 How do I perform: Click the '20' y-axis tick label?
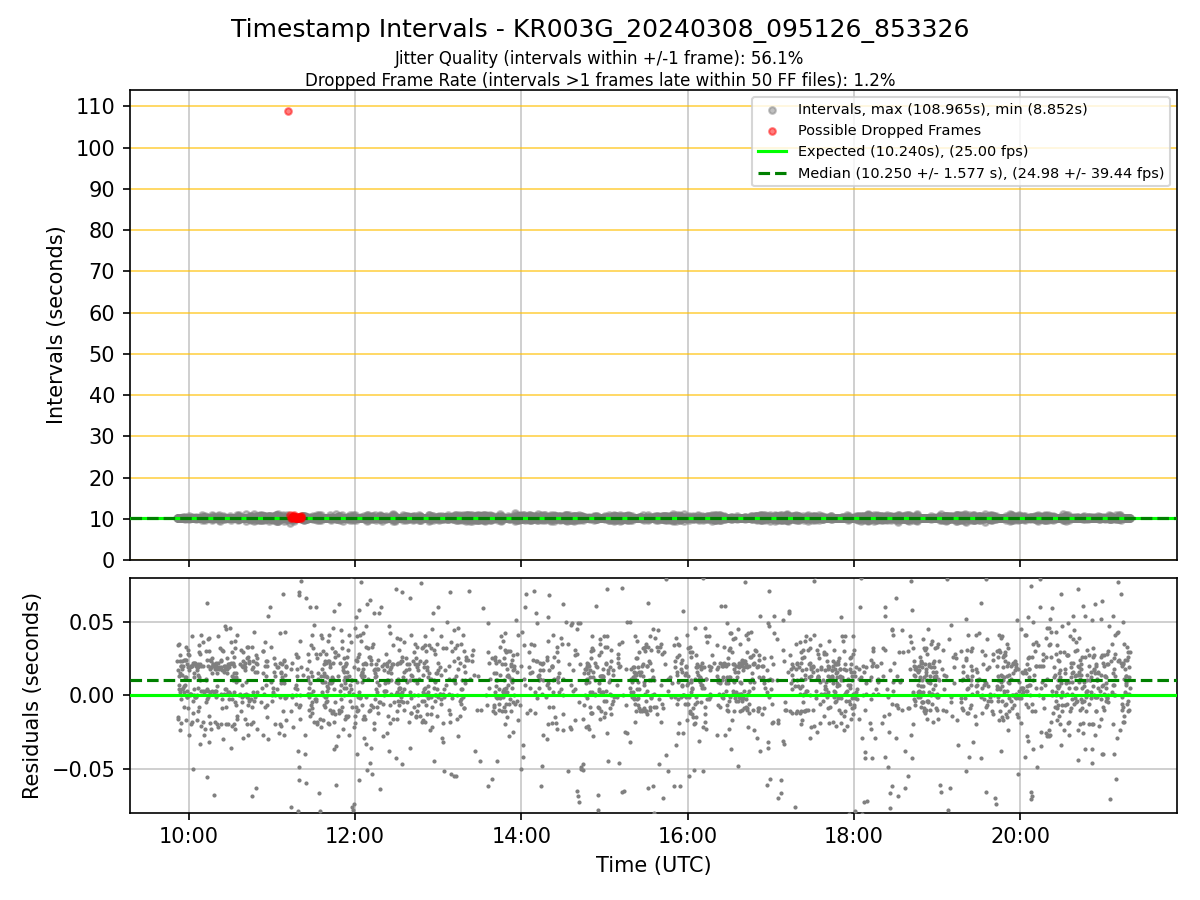[x=102, y=478]
